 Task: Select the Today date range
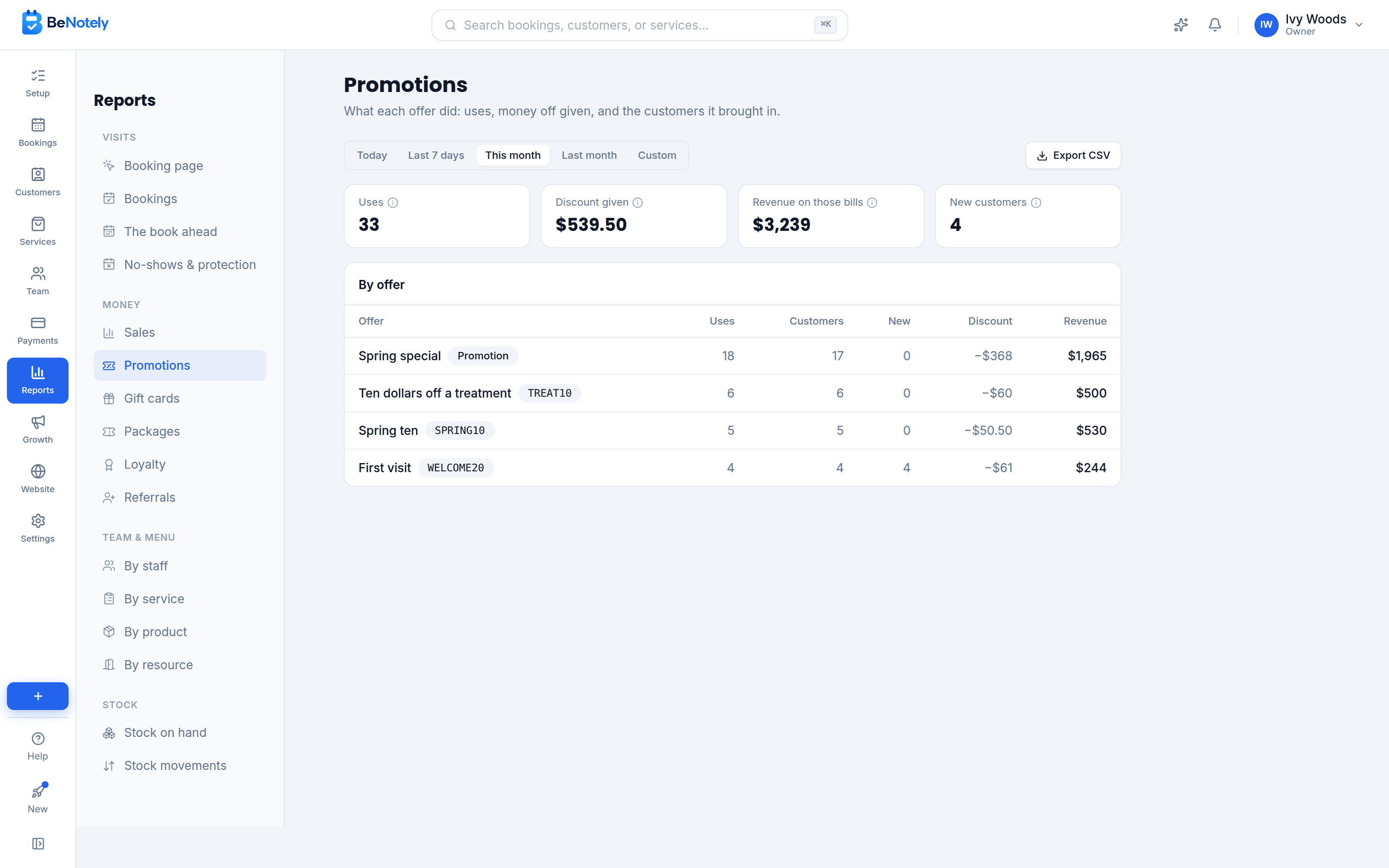(372, 155)
